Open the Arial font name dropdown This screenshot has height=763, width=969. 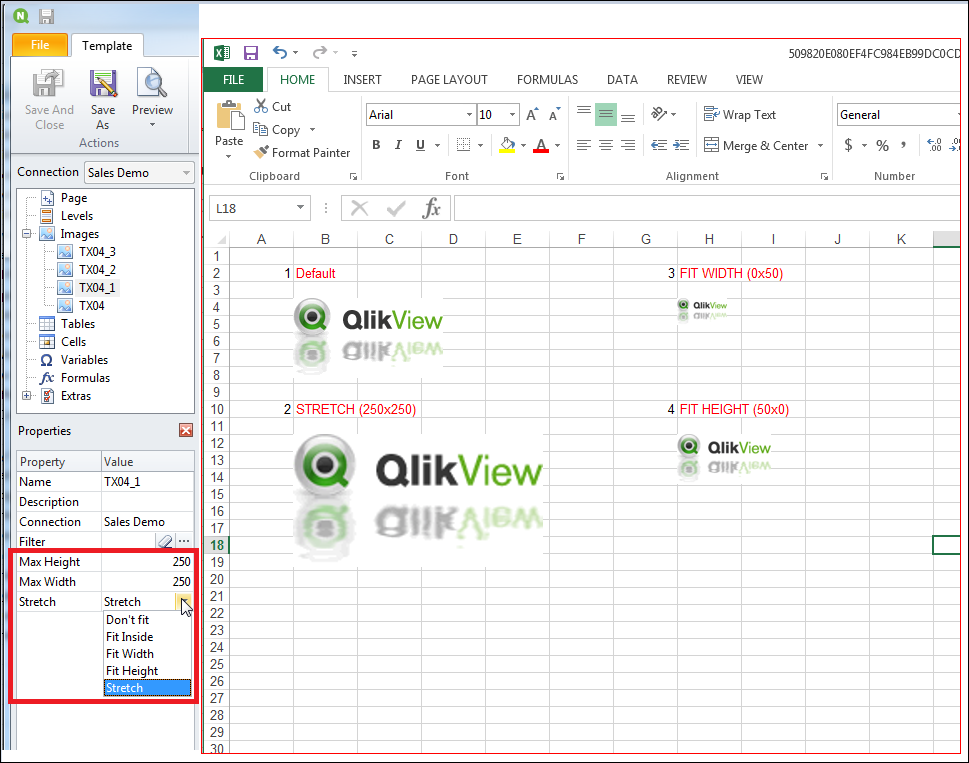coord(469,115)
